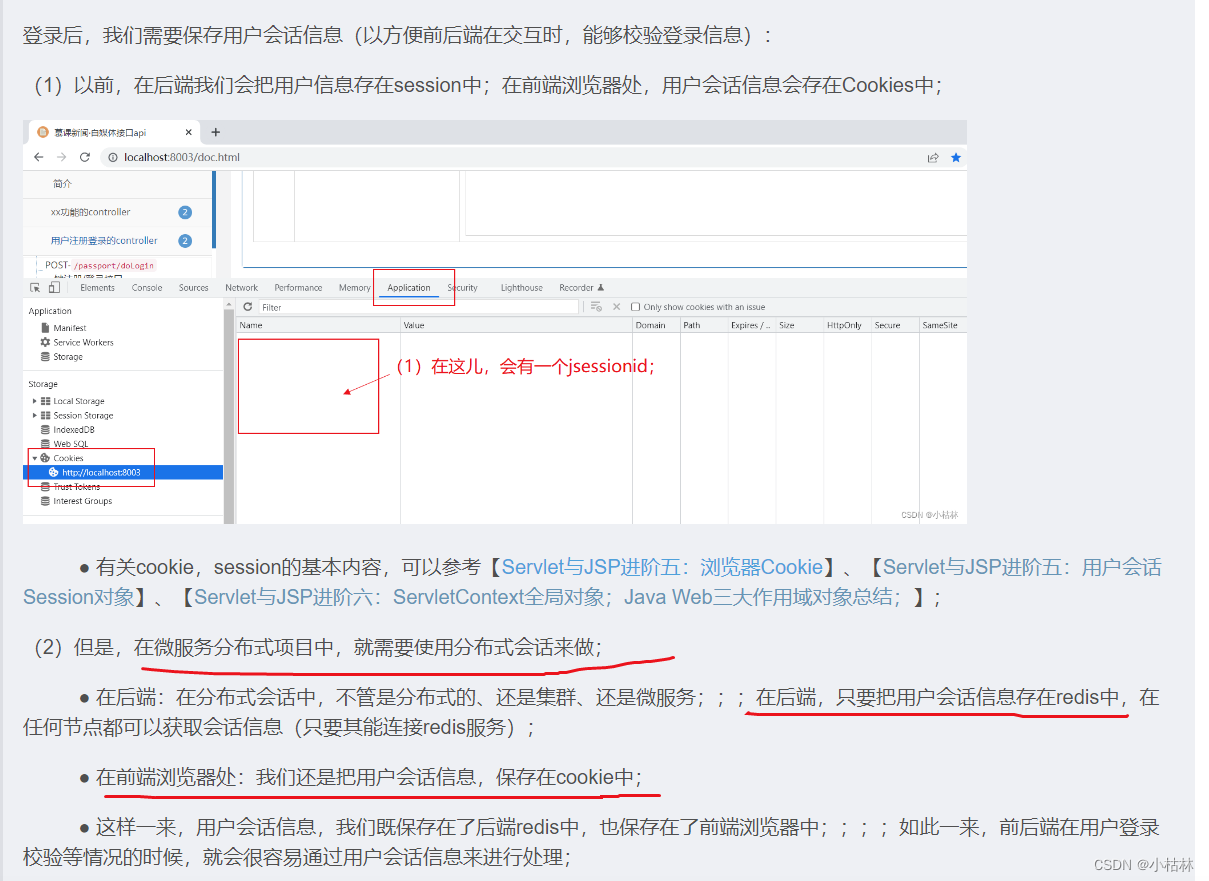Image resolution: width=1209 pixels, height=881 pixels.
Task: Select Service Workers in Application sidebar
Action: (83, 342)
